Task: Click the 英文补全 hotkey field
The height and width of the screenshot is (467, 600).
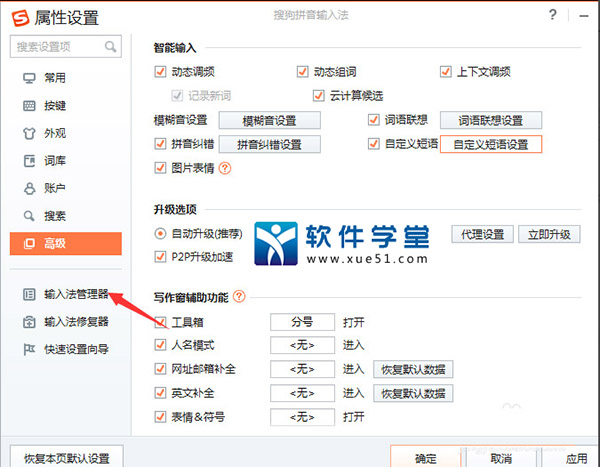Action: point(302,393)
